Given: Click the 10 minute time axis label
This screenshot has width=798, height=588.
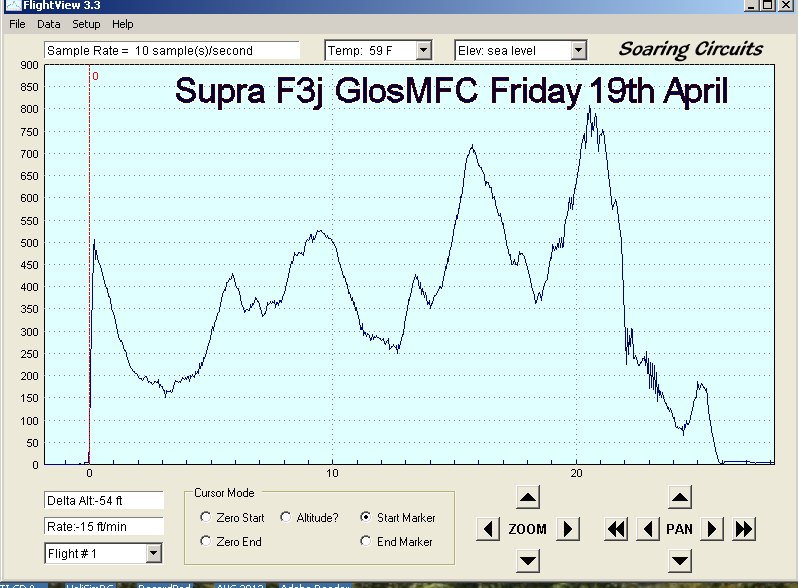Looking at the screenshot, I should click(x=332, y=473).
